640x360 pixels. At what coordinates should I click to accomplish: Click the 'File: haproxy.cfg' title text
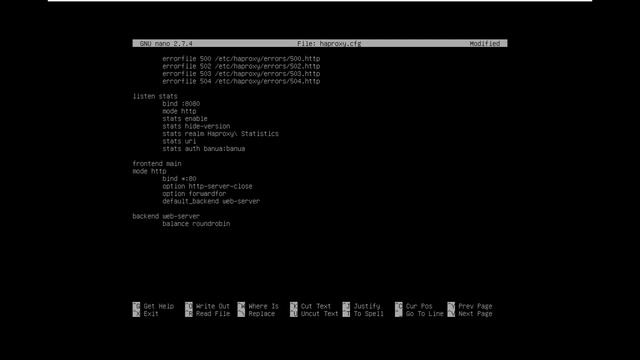[329, 43]
